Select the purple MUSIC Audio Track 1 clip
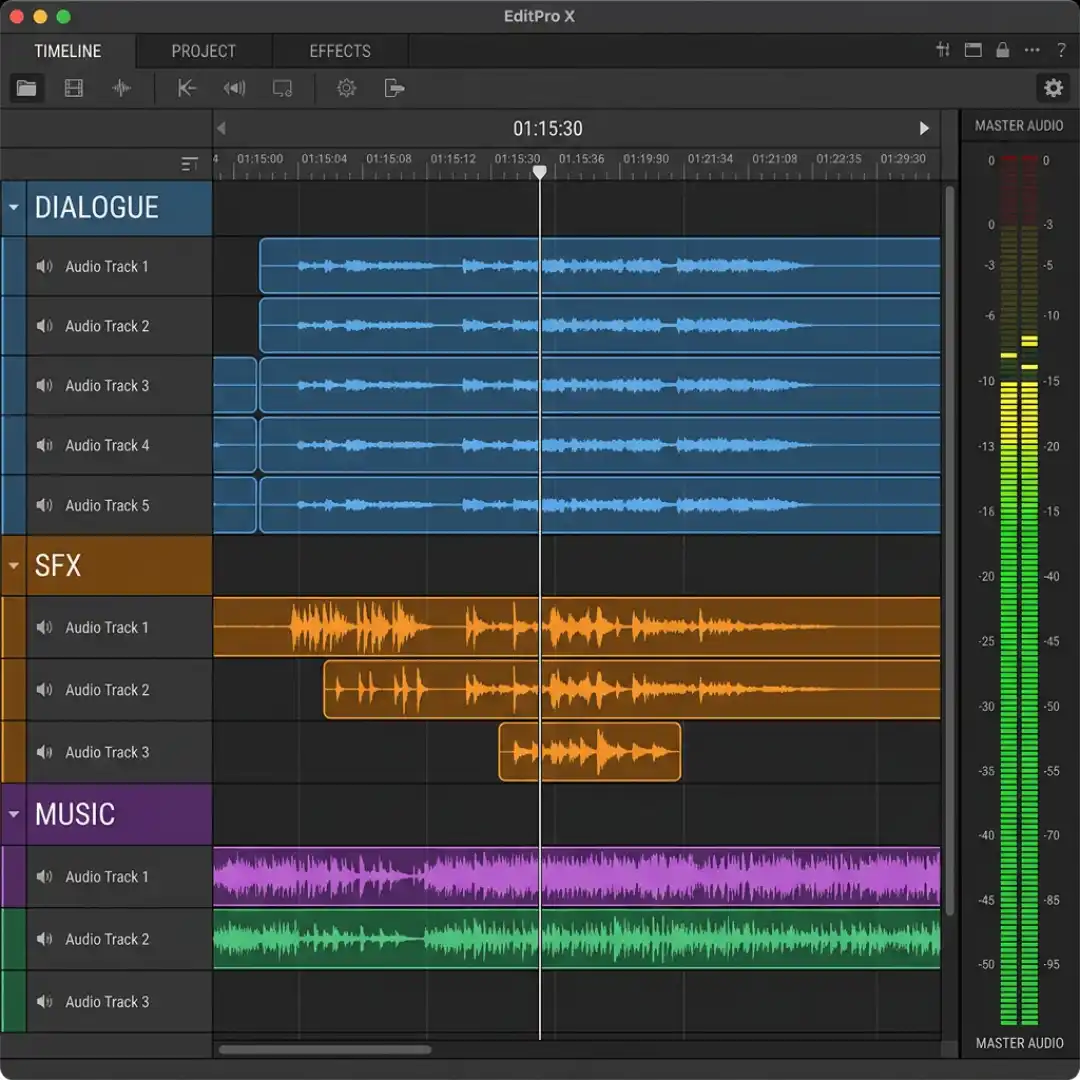The image size is (1080, 1080). (577, 876)
